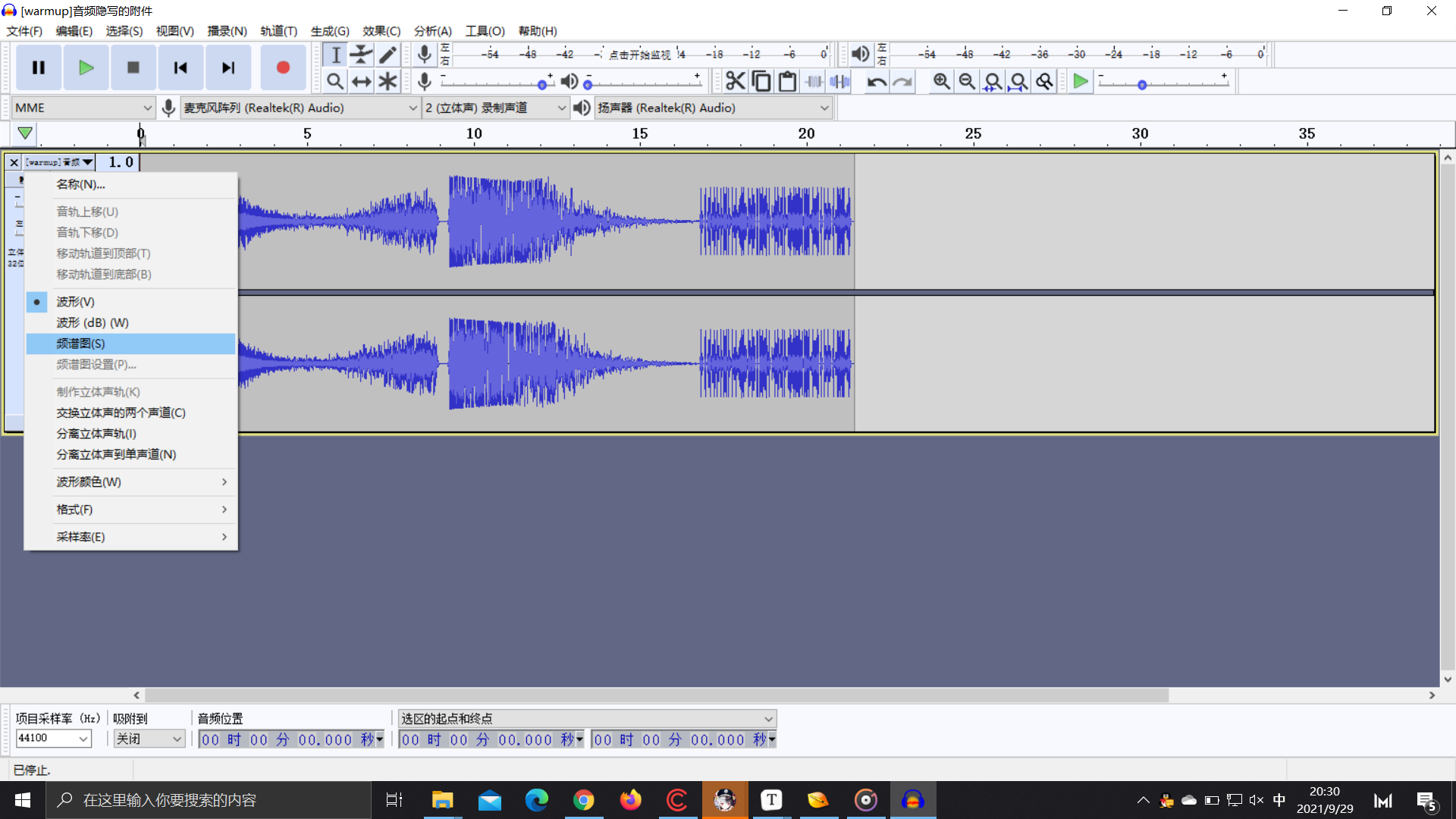The height and width of the screenshot is (819, 1456).
Task: Click the timeline pinned play head triangle
Action: (25, 133)
